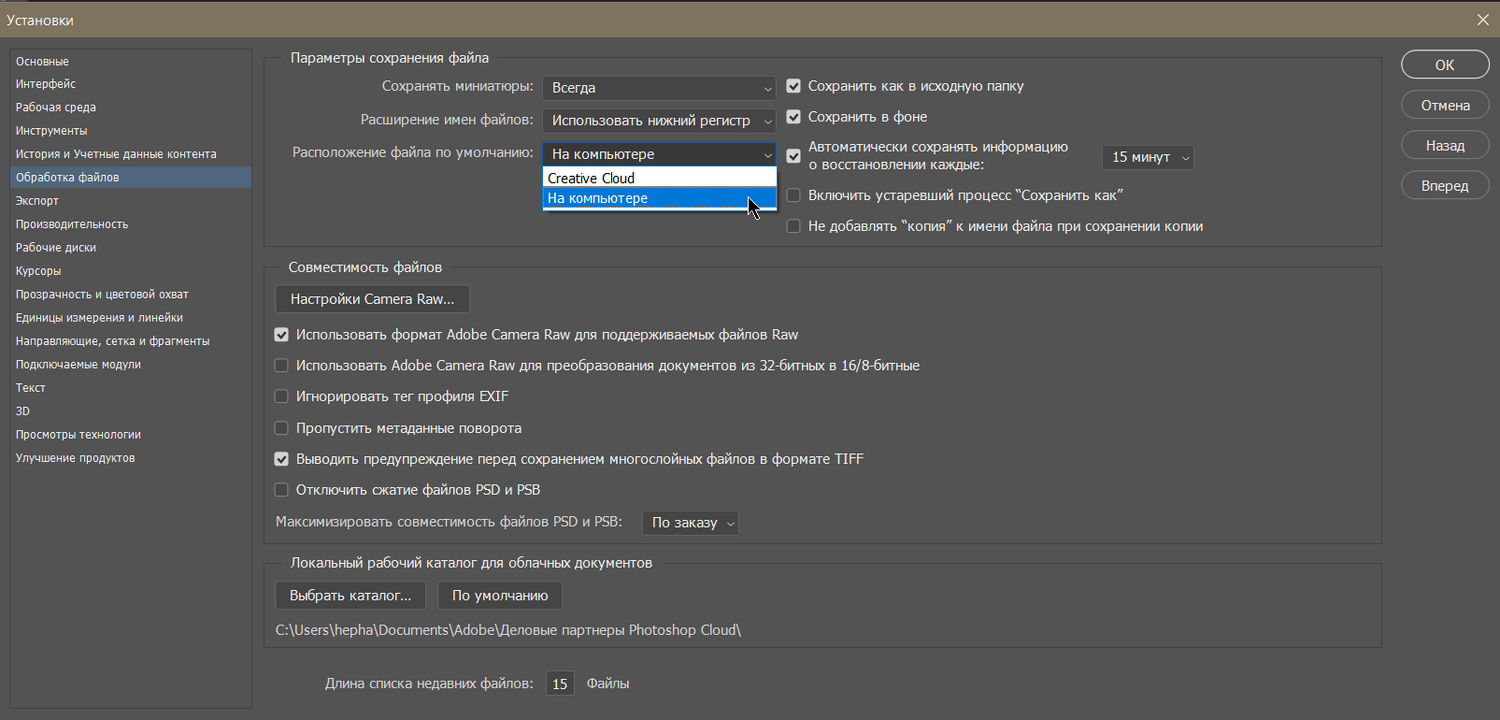Screen dimensions: 1500x720
Task: Choose Creative Cloud from the dropdown list
Action: [x=659, y=178]
